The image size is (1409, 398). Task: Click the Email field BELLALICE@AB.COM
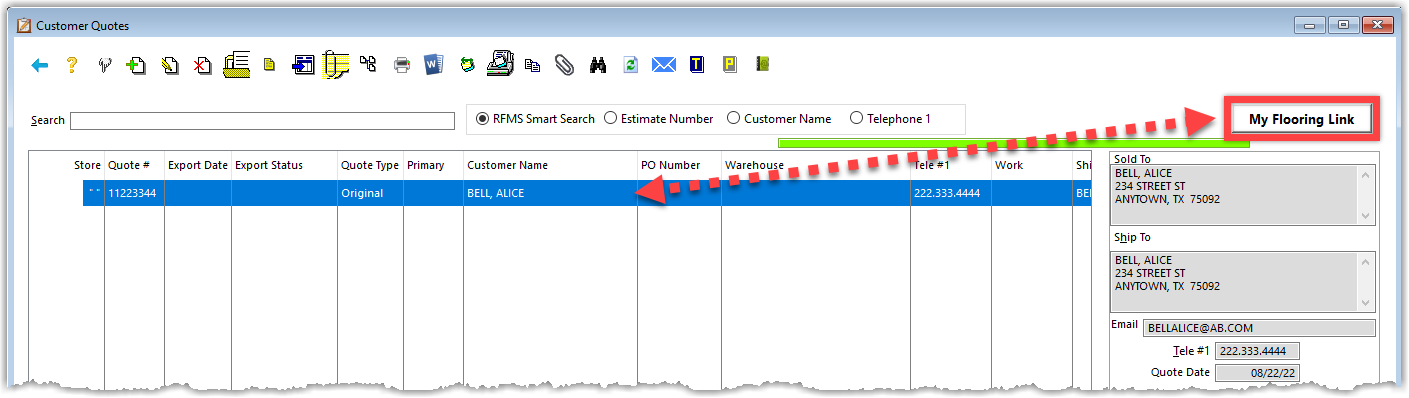pyautogui.click(x=1259, y=328)
